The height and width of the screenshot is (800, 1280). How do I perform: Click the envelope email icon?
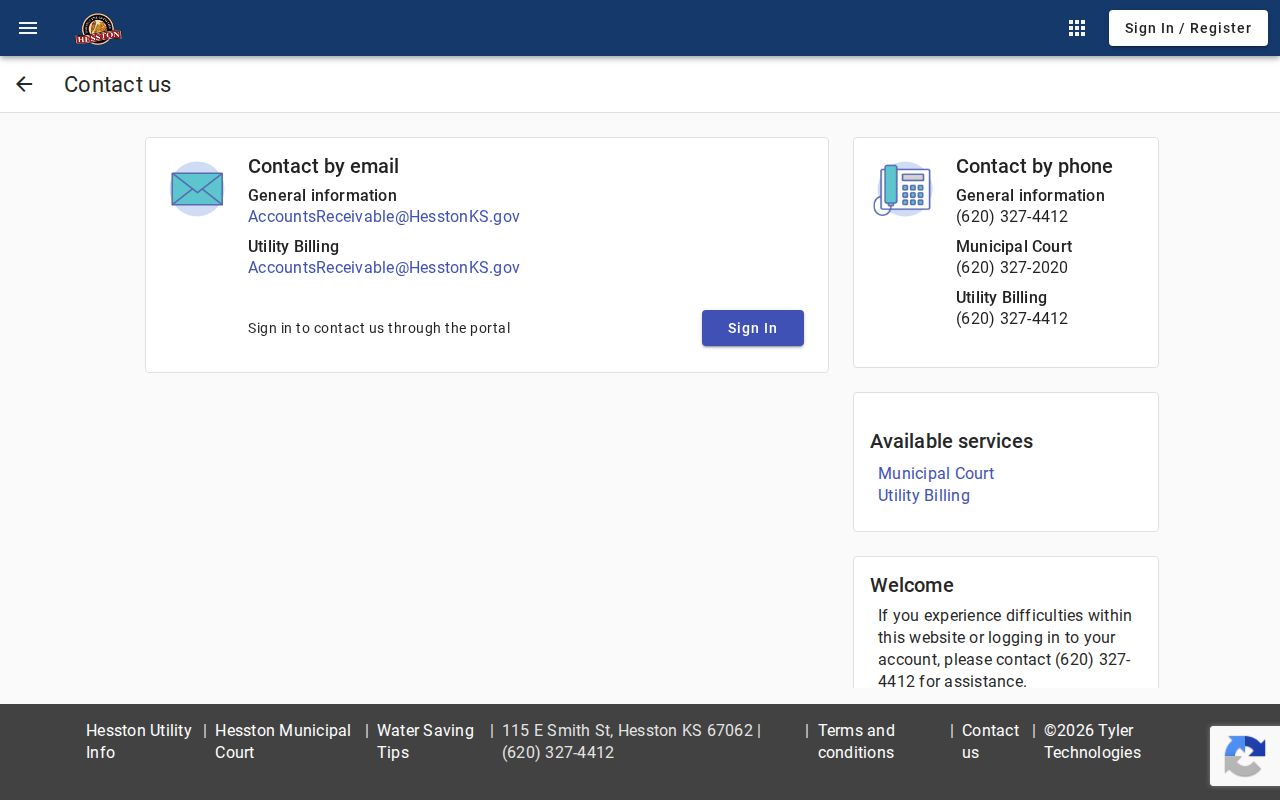coord(197,189)
